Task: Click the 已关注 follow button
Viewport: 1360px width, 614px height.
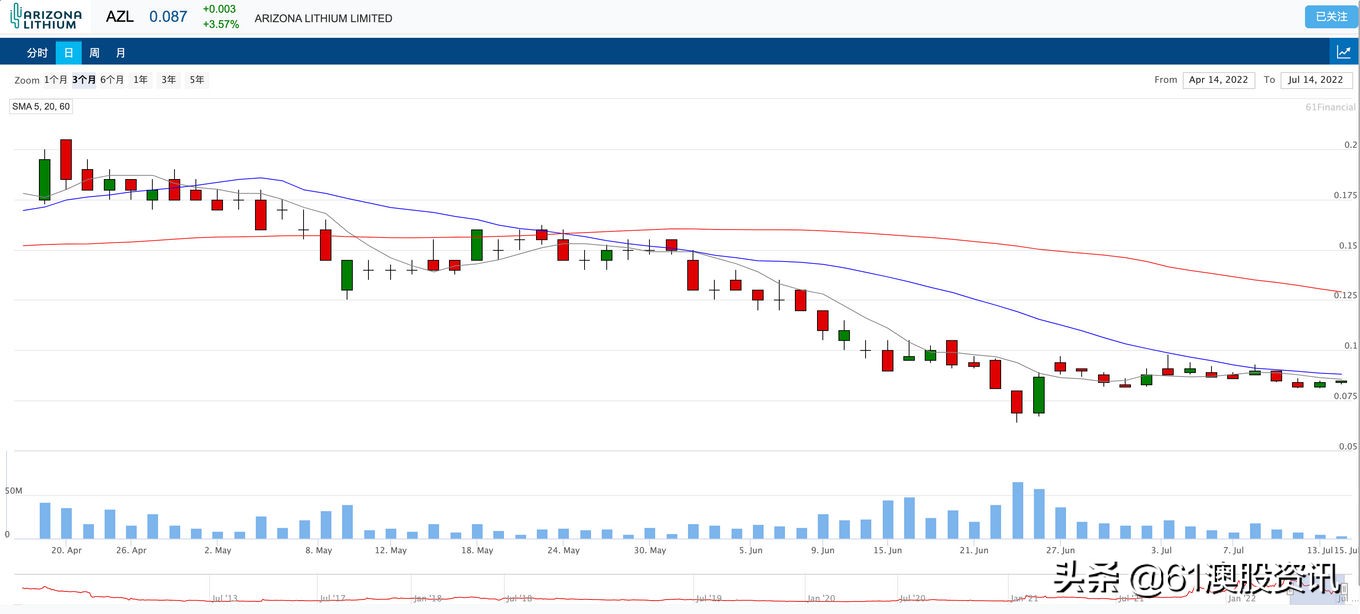Action: pos(1331,16)
